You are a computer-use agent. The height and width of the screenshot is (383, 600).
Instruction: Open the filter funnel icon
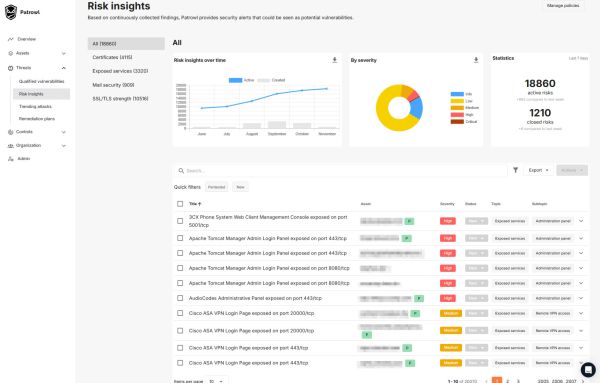pos(515,170)
